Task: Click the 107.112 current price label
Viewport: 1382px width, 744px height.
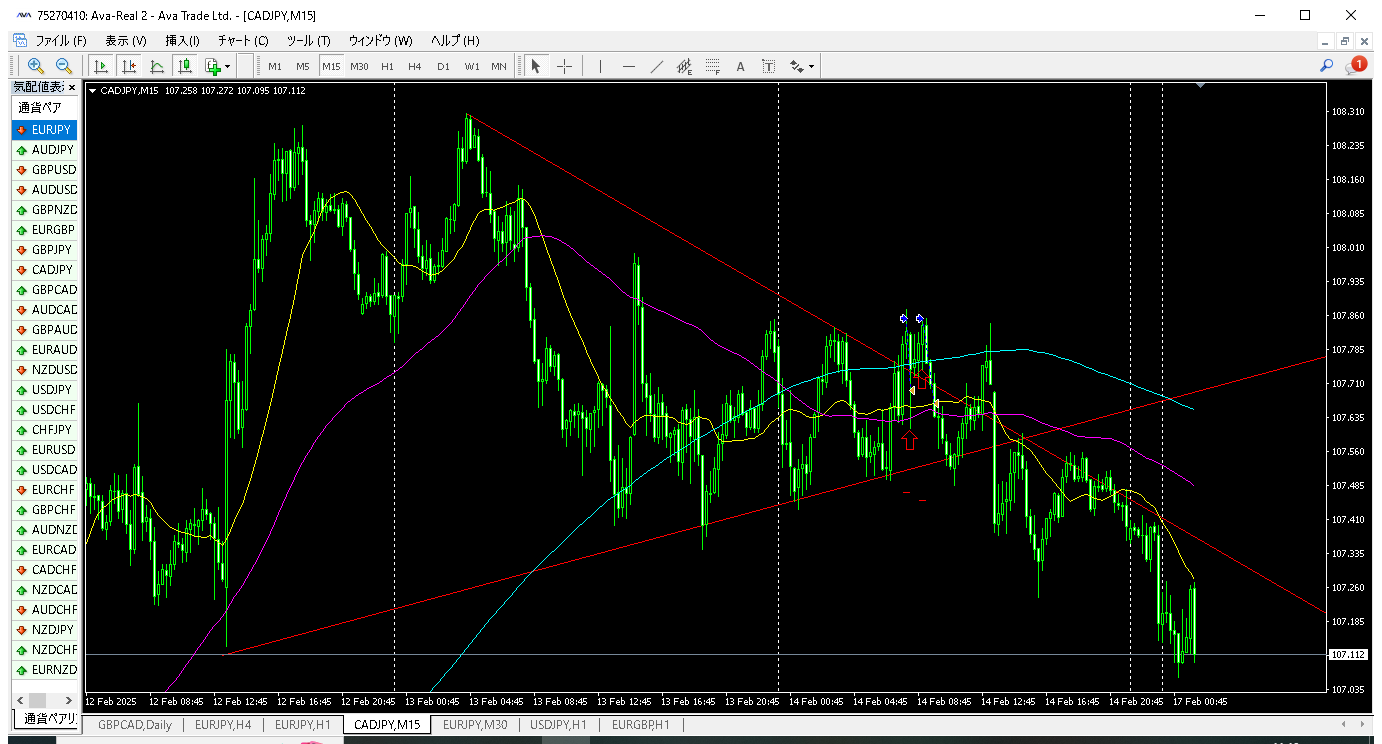Action: 1349,654
